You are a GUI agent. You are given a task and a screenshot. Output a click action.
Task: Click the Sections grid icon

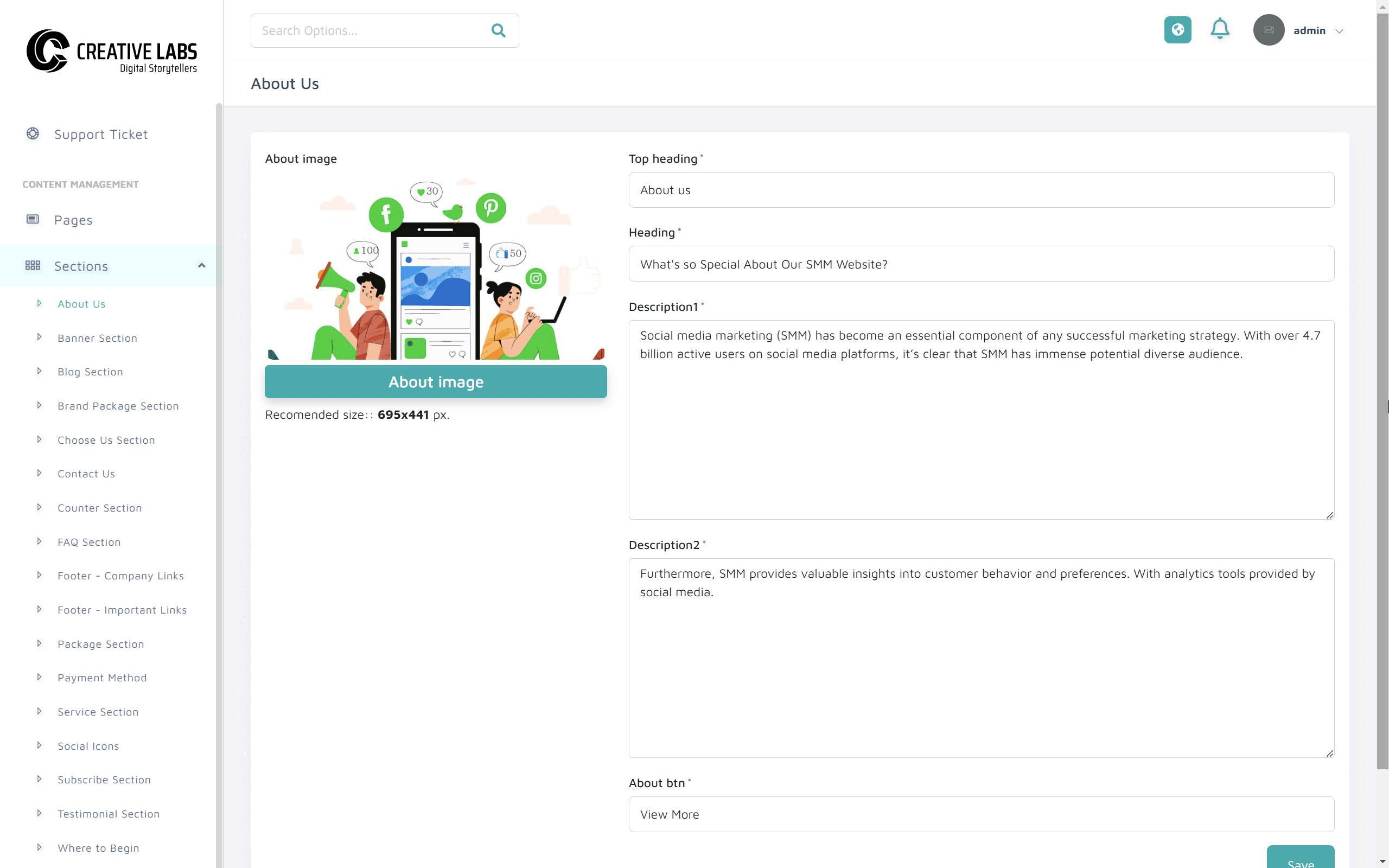(x=33, y=265)
